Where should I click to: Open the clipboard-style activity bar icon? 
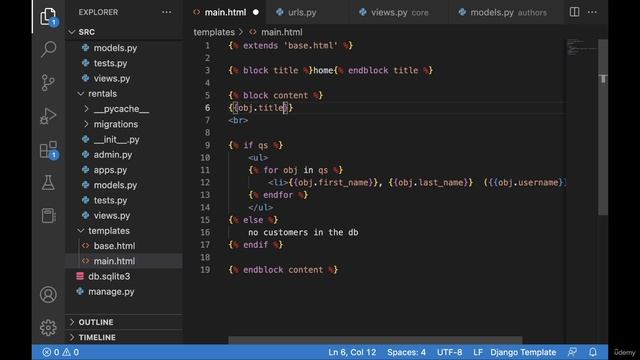pyautogui.click(x=48, y=216)
